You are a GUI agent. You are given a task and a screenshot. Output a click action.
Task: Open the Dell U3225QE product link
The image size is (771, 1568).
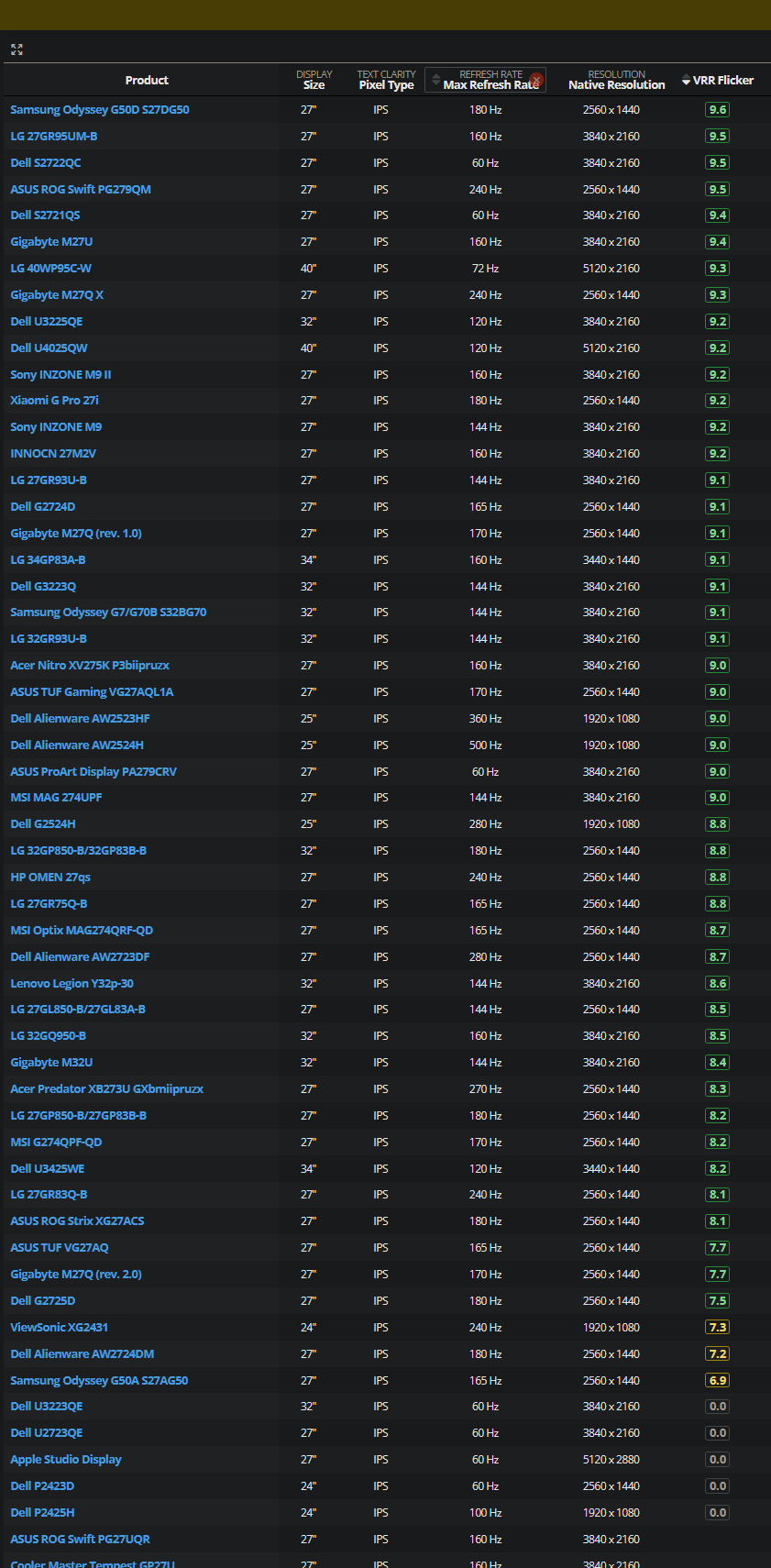(47, 321)
